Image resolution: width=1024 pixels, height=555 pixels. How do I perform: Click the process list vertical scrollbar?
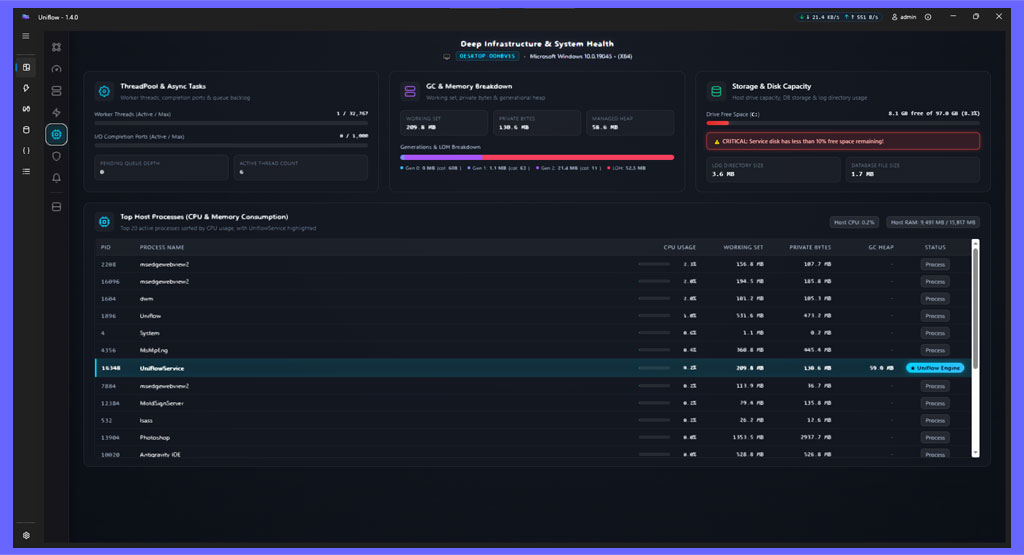click(x=976, y=348)
